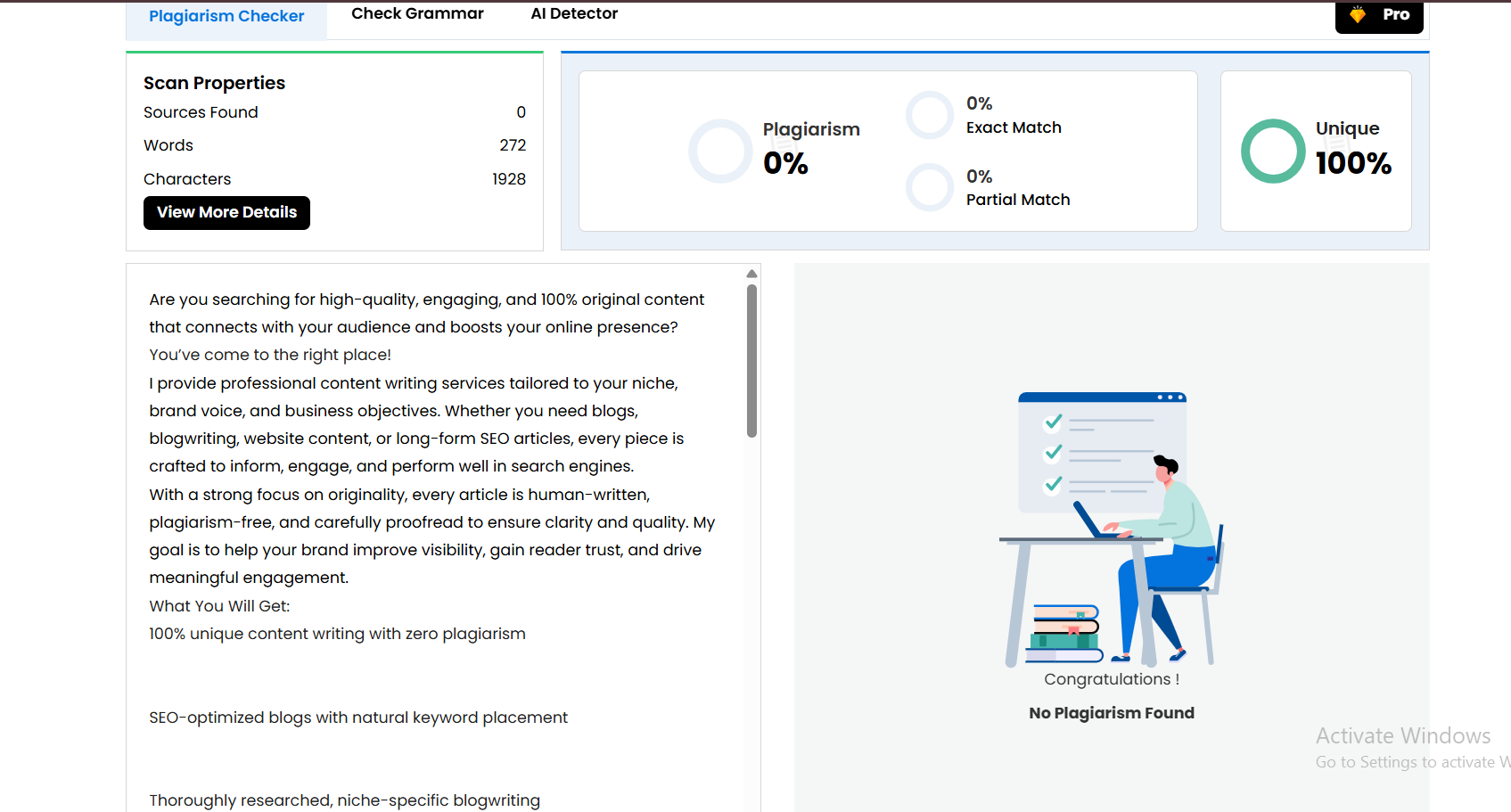Upgrade via the Pro button
The height and width of the screenshot is (812, 1511).
1378,14
